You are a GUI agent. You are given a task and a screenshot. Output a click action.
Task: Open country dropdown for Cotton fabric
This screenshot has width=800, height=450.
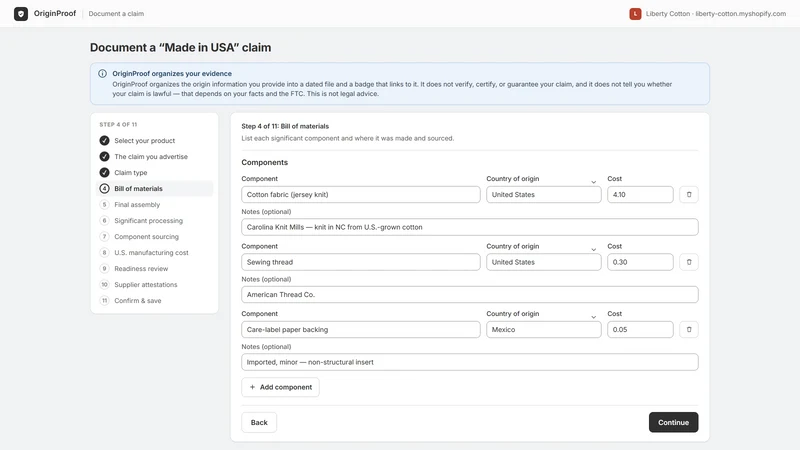tap(543, 194)
